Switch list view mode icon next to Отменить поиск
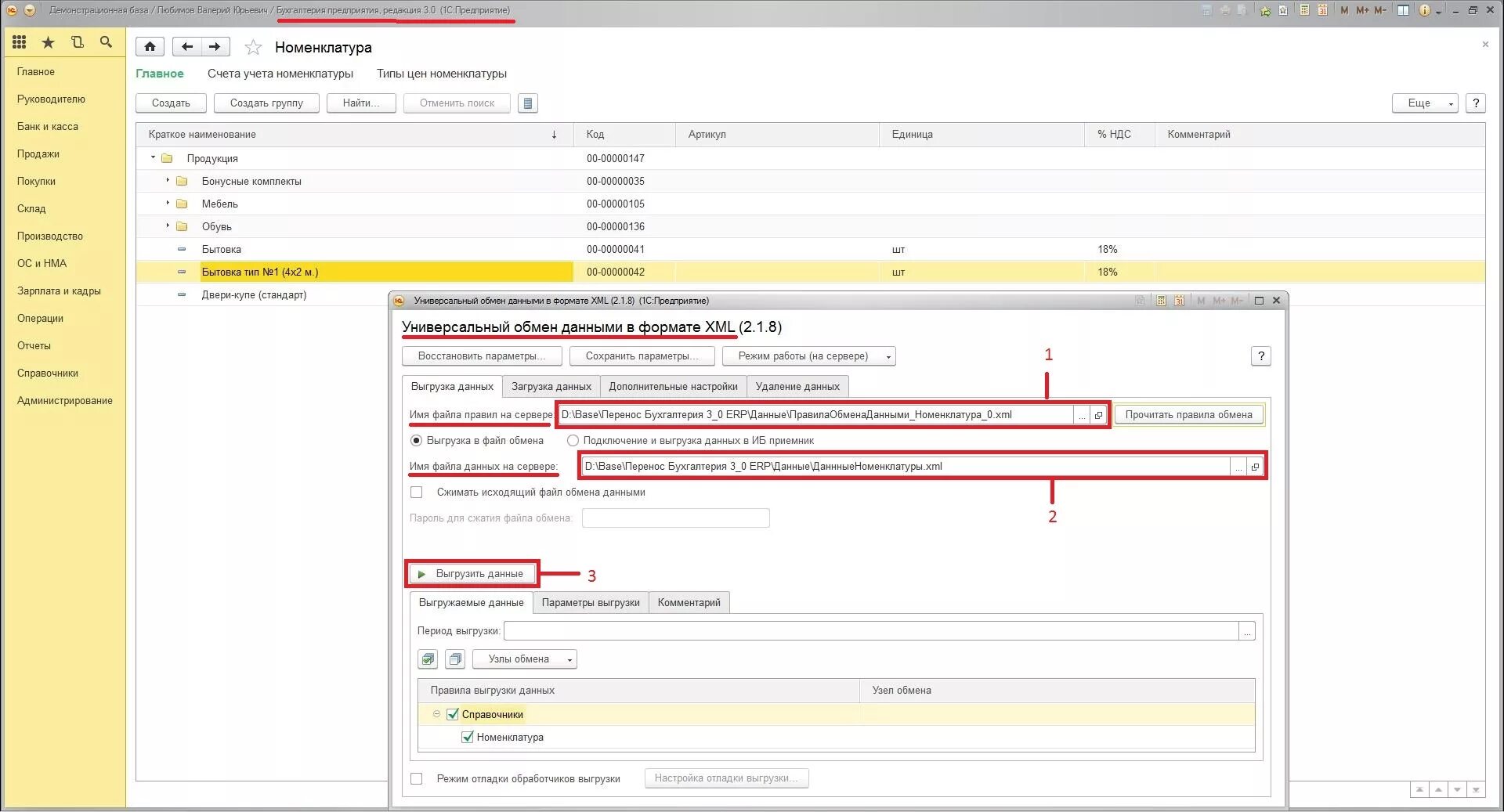 click(528, 103)
